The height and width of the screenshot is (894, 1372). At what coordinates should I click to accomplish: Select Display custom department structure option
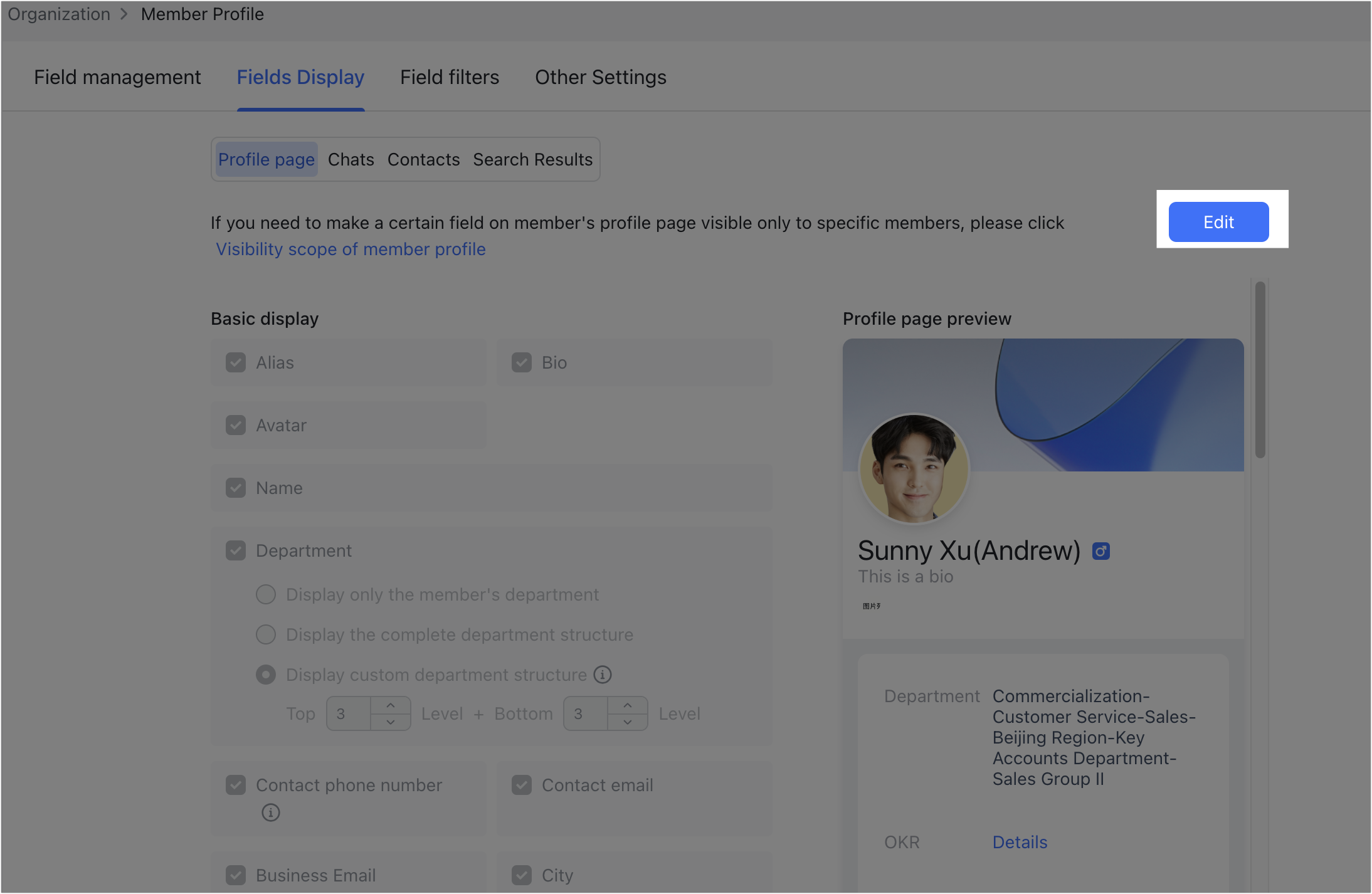(x=266, y=675)
